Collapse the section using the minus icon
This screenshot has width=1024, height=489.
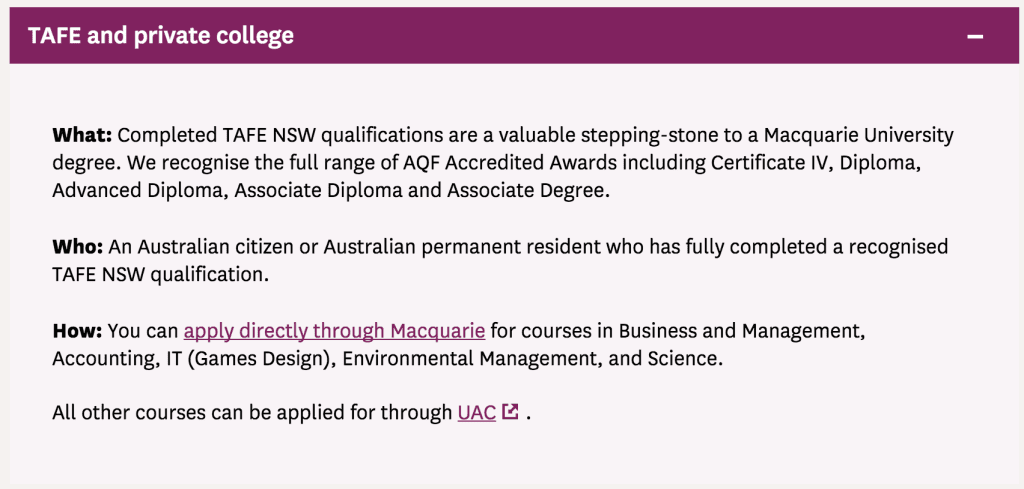coord(975,36)
